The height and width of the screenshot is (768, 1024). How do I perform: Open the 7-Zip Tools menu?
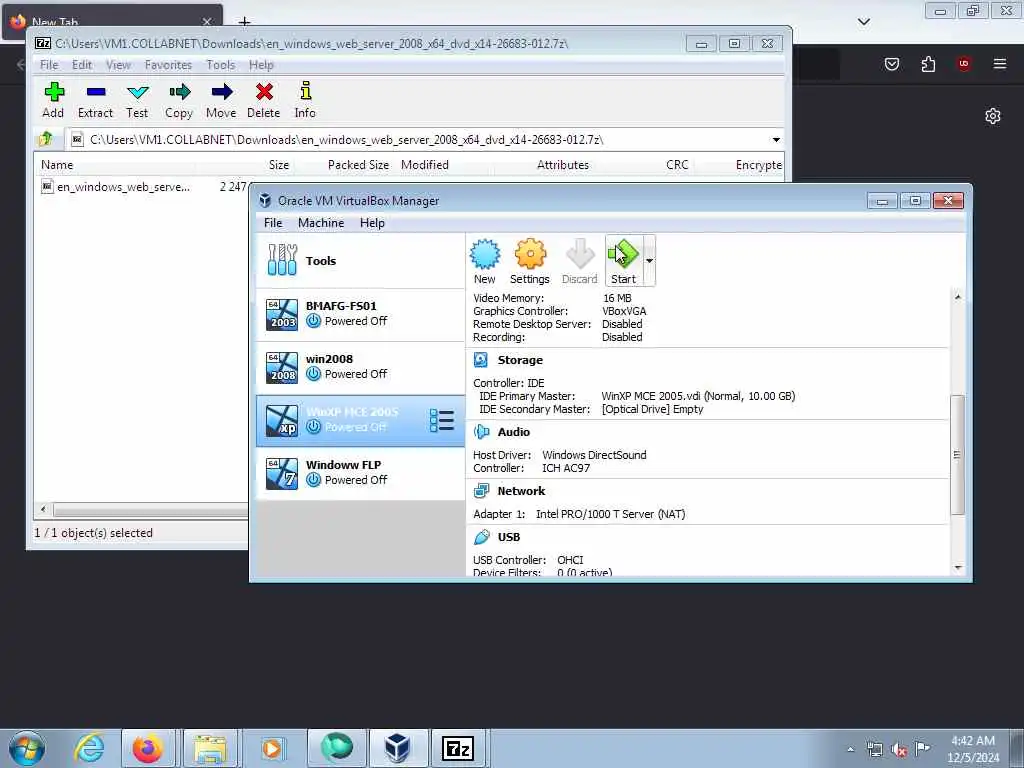pos(221,65)
